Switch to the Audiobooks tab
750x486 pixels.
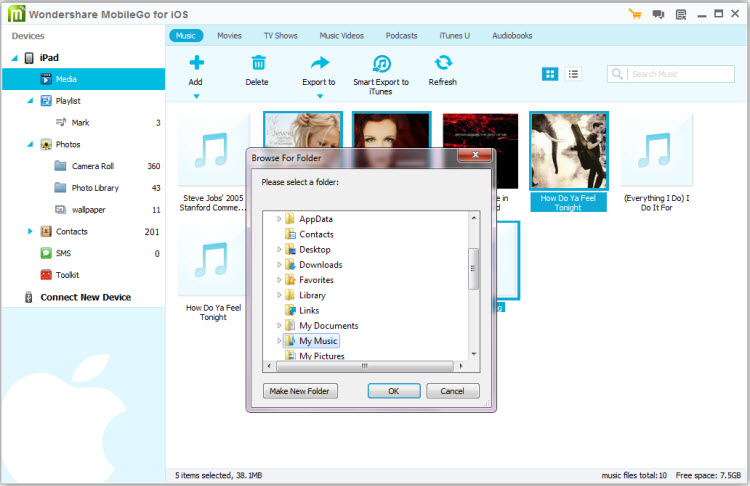[x=512, y=36]
